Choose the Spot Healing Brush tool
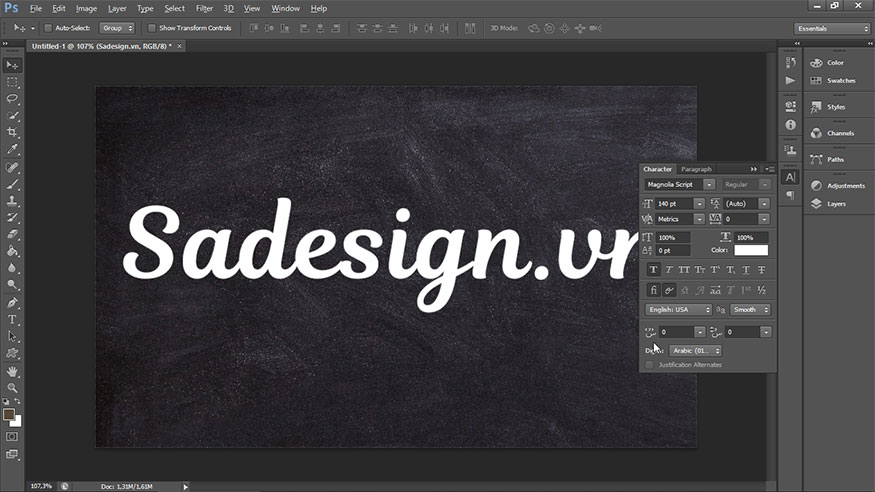 click(12, 167)
